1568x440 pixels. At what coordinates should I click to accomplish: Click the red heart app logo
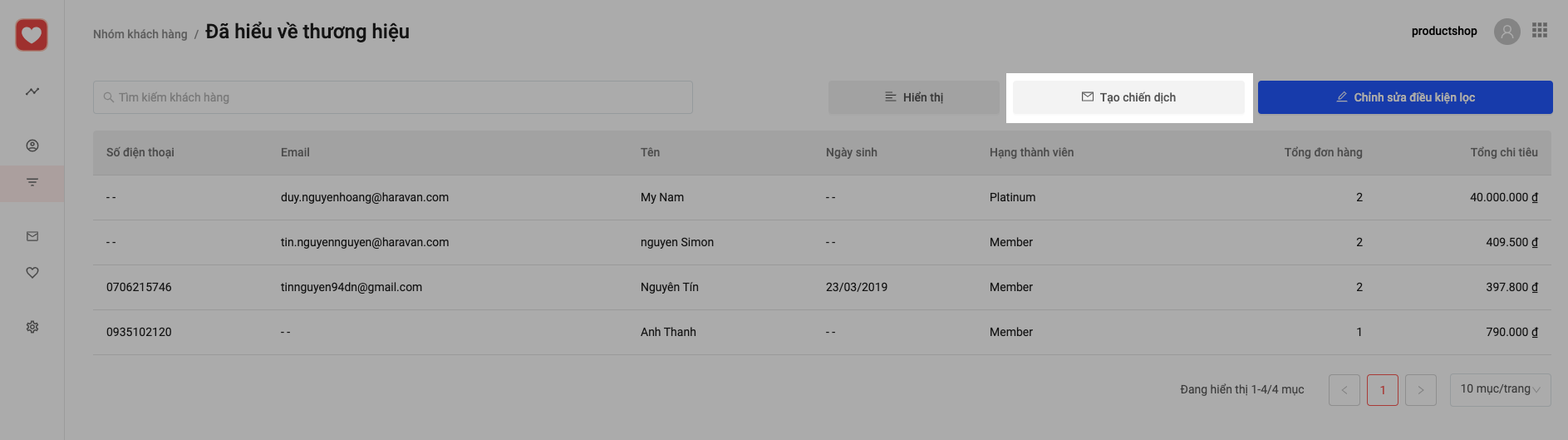click(32, 35)
